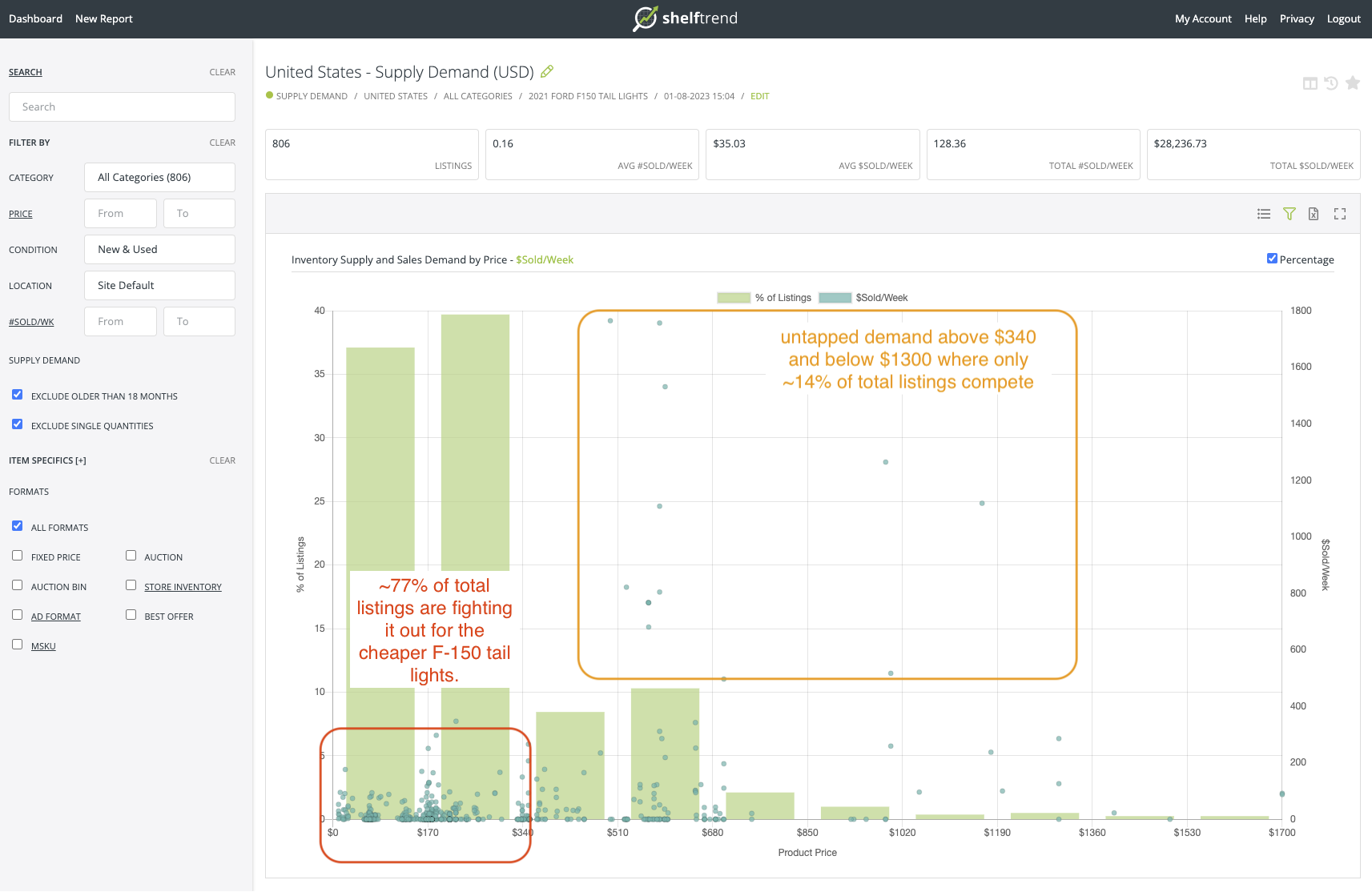The height and width of the screenshot is (892, 1372).
Task: Uncheck Exclude Older Than 18 Months
Action: (17, 395)
